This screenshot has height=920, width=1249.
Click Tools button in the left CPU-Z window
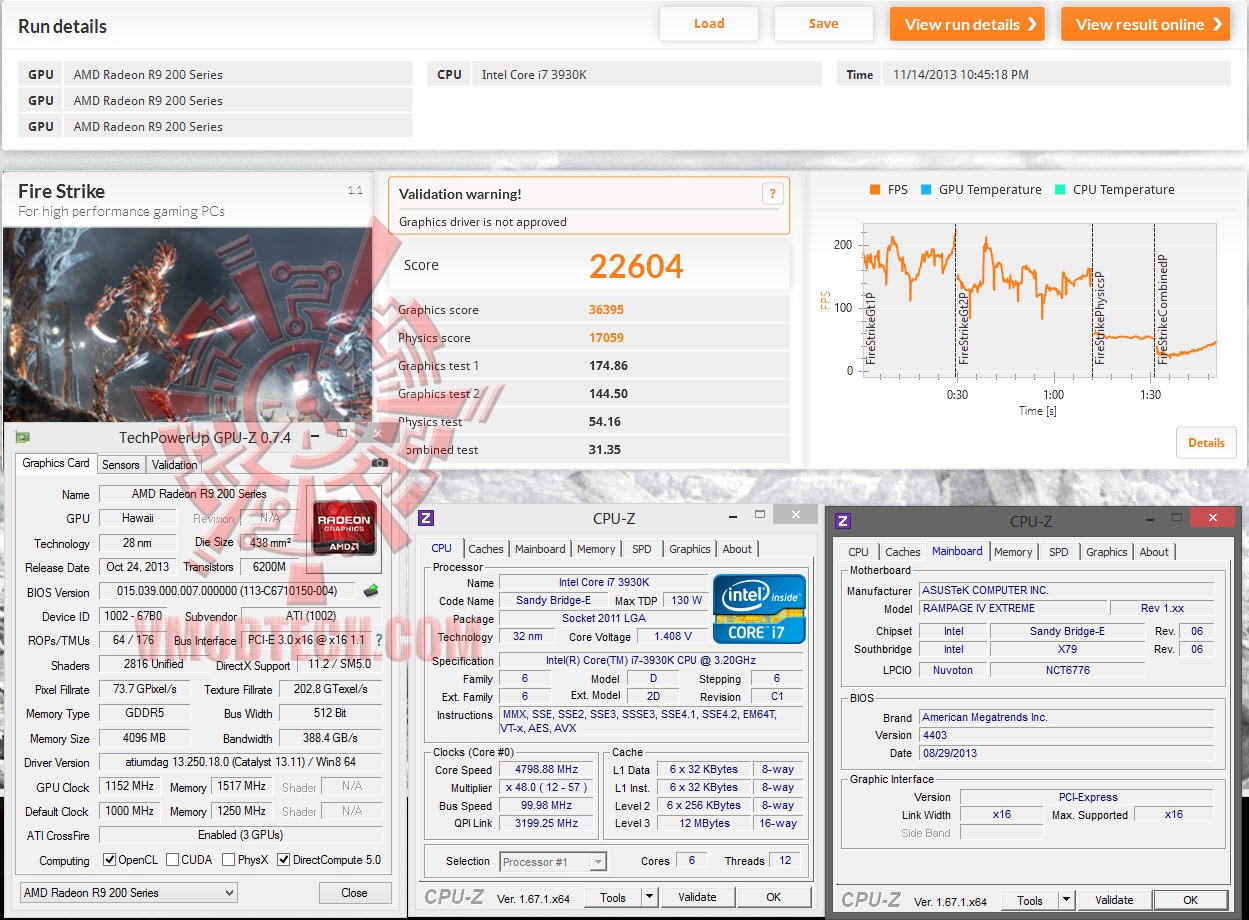tap(613, 897)
